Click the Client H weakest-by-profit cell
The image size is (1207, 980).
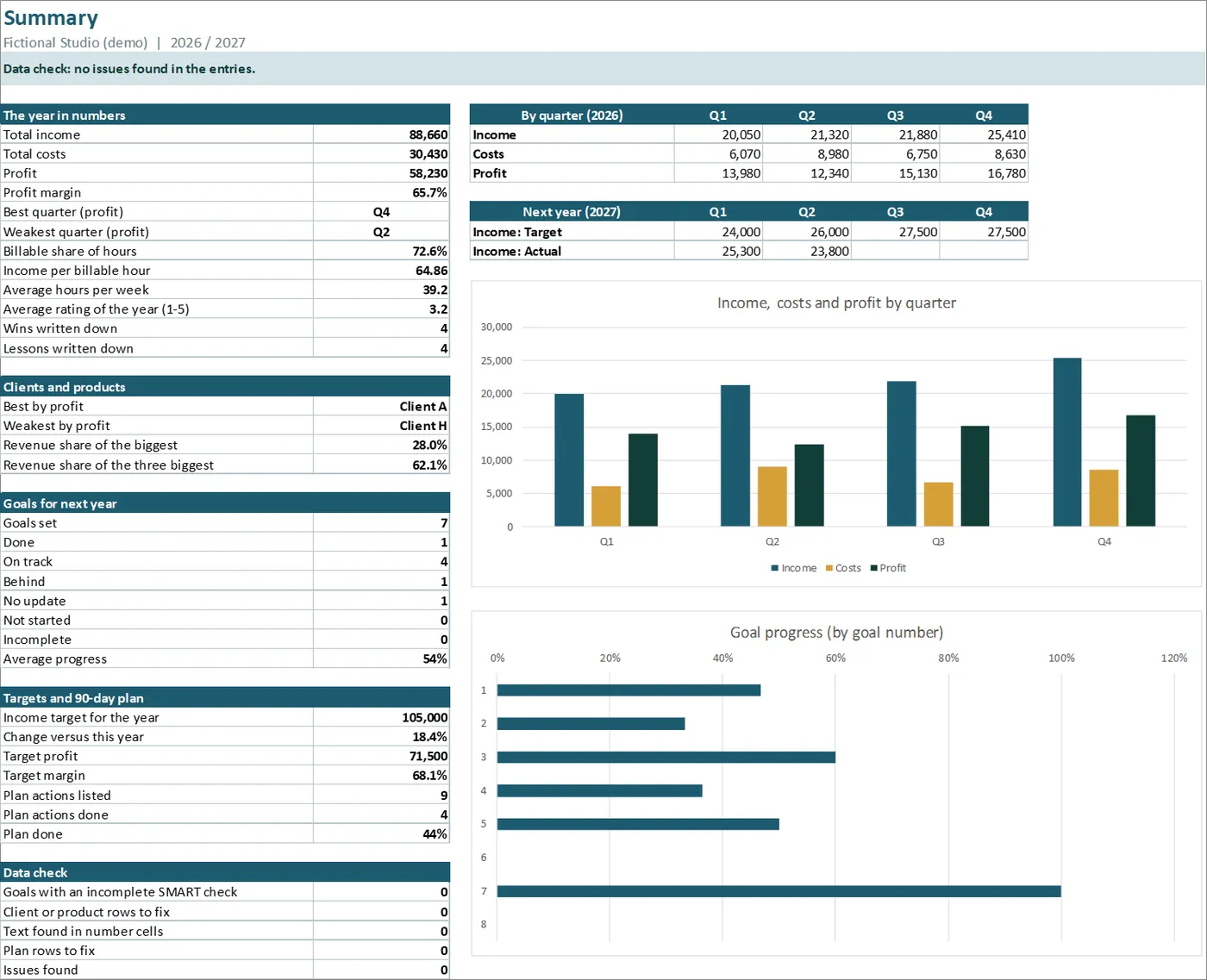point(381,426)
